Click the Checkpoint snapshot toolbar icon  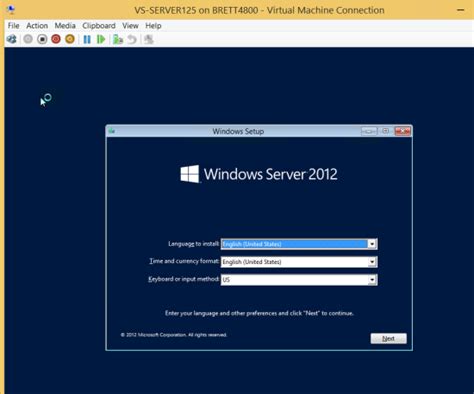pos(118,39)
